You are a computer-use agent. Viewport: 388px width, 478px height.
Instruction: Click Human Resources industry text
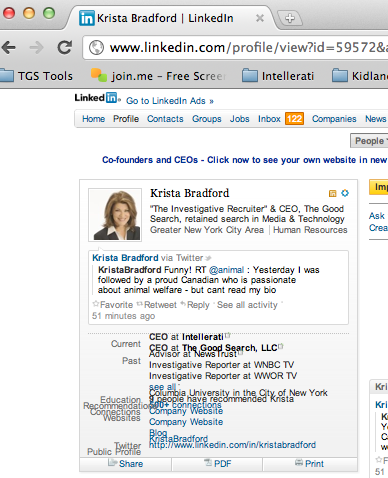click(x=310, y=230)
